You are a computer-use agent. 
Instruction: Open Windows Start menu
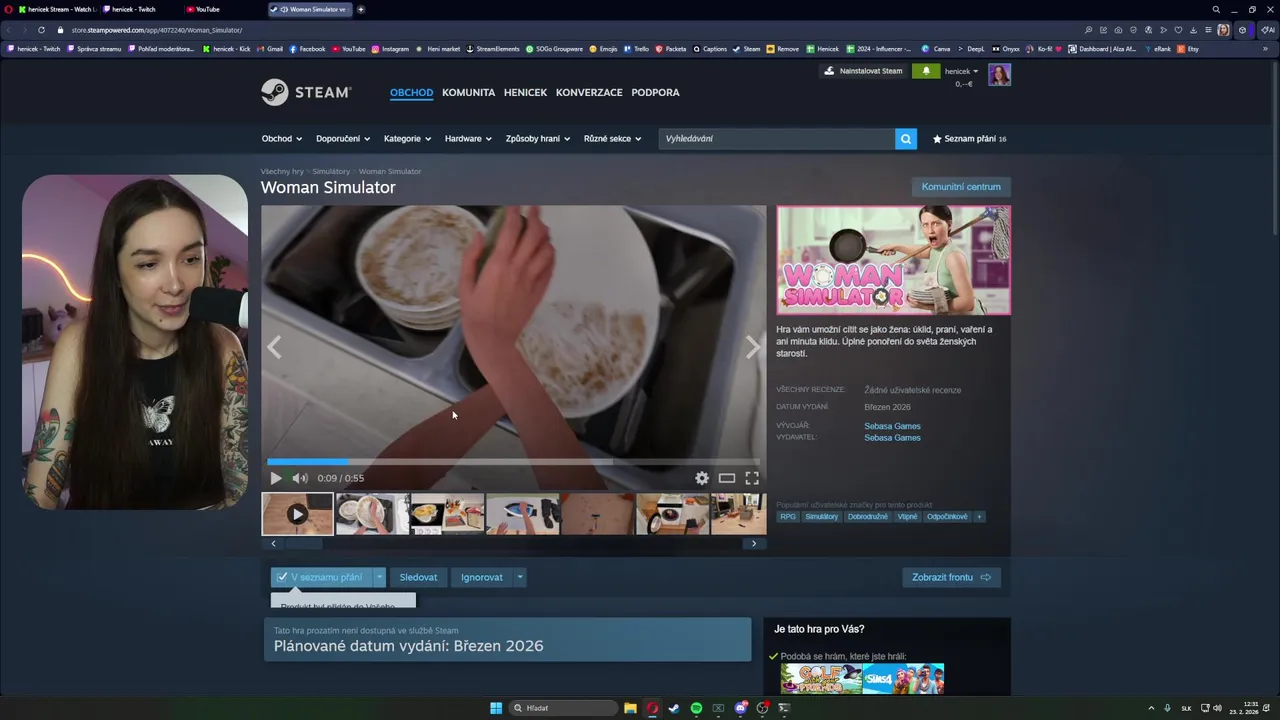[496, 708]
